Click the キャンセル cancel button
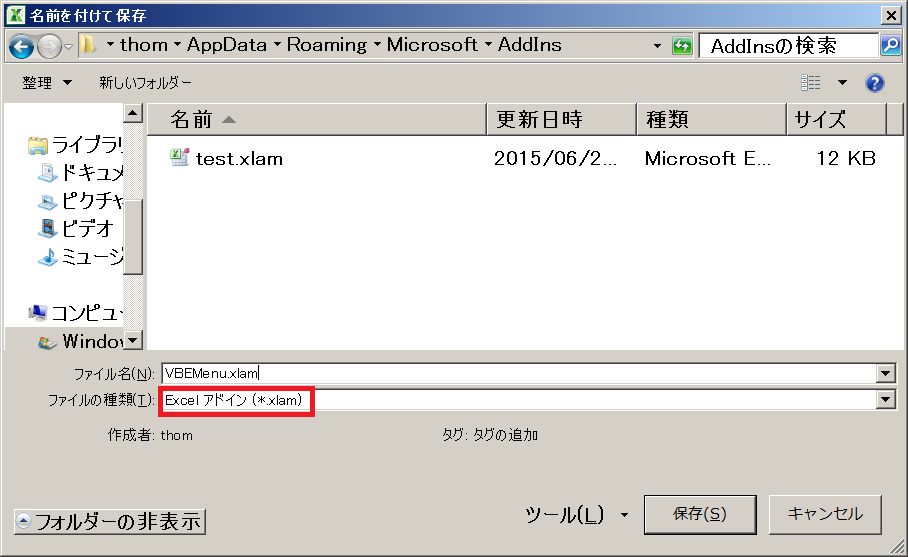Image resolution: width=908 pixels, height=557 pixels. (825, 514)
